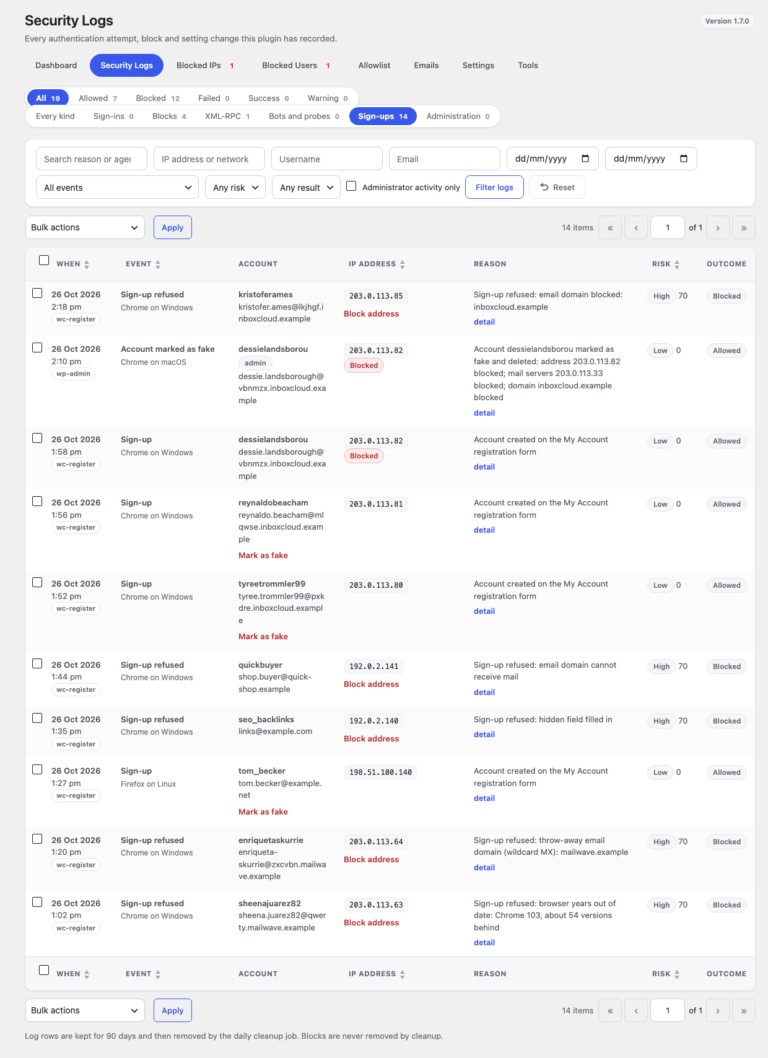
Task: Click the top page number box
Action: (x=667, y=227)
